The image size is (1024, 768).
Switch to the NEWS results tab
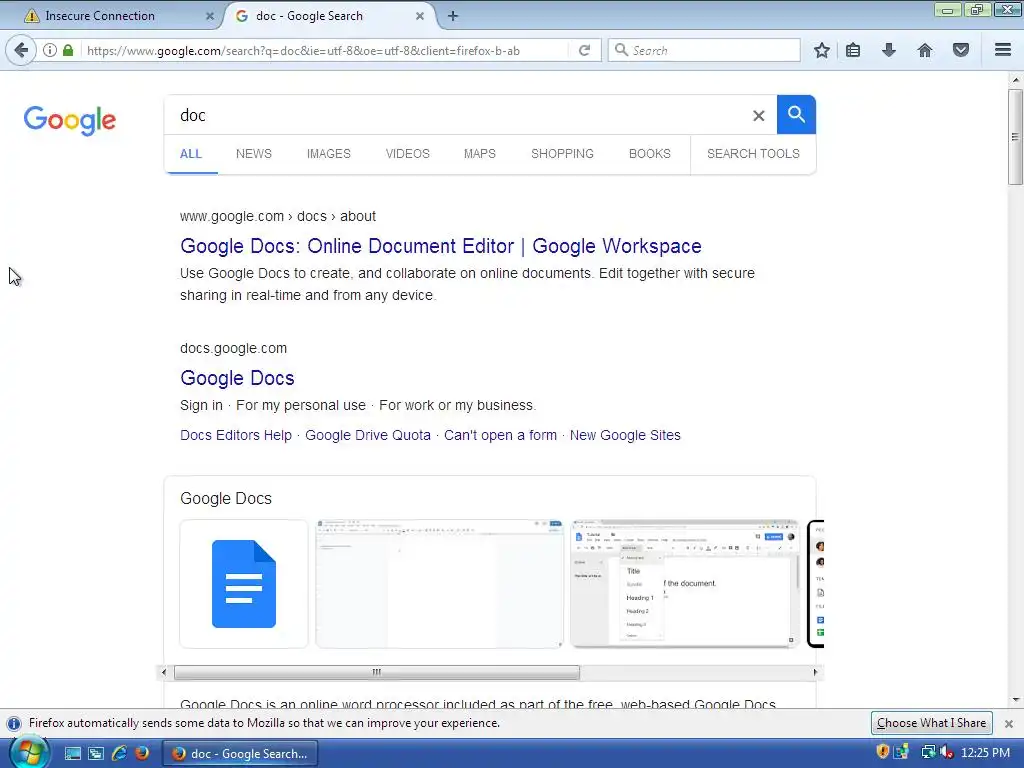coord(253,154)
